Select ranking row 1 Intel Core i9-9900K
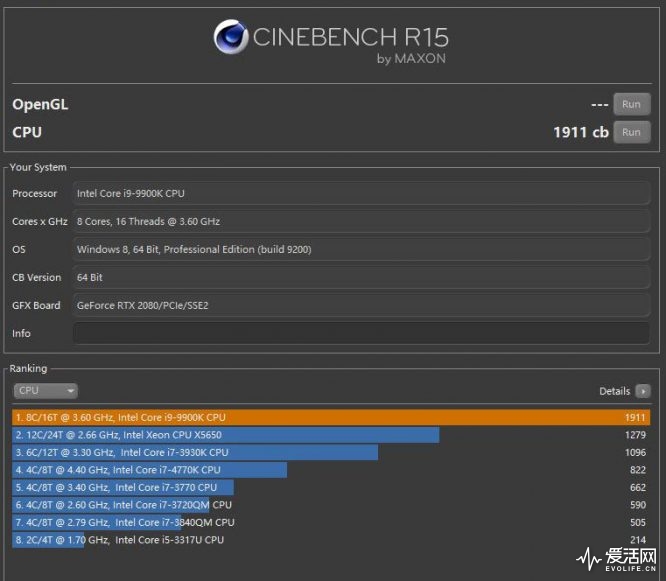This screenshot has width=666, height=581. pos(331,417)
